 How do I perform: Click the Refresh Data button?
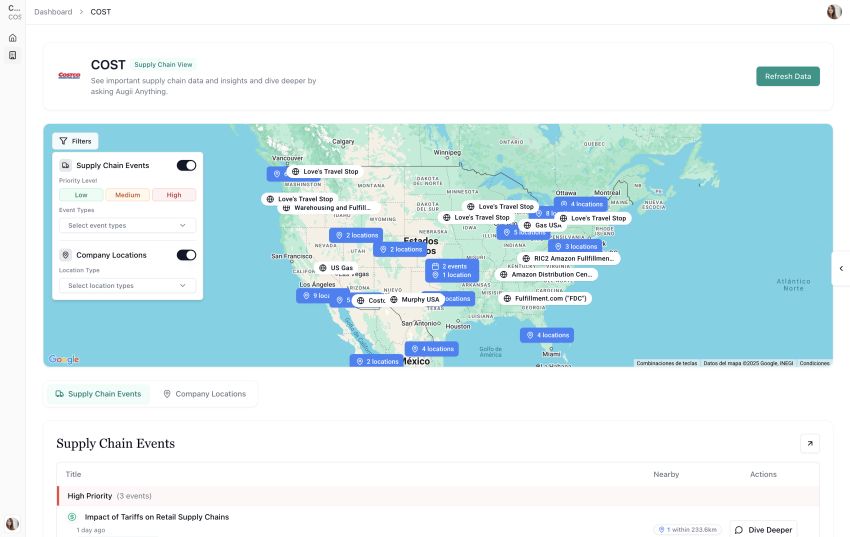point(788,76)
